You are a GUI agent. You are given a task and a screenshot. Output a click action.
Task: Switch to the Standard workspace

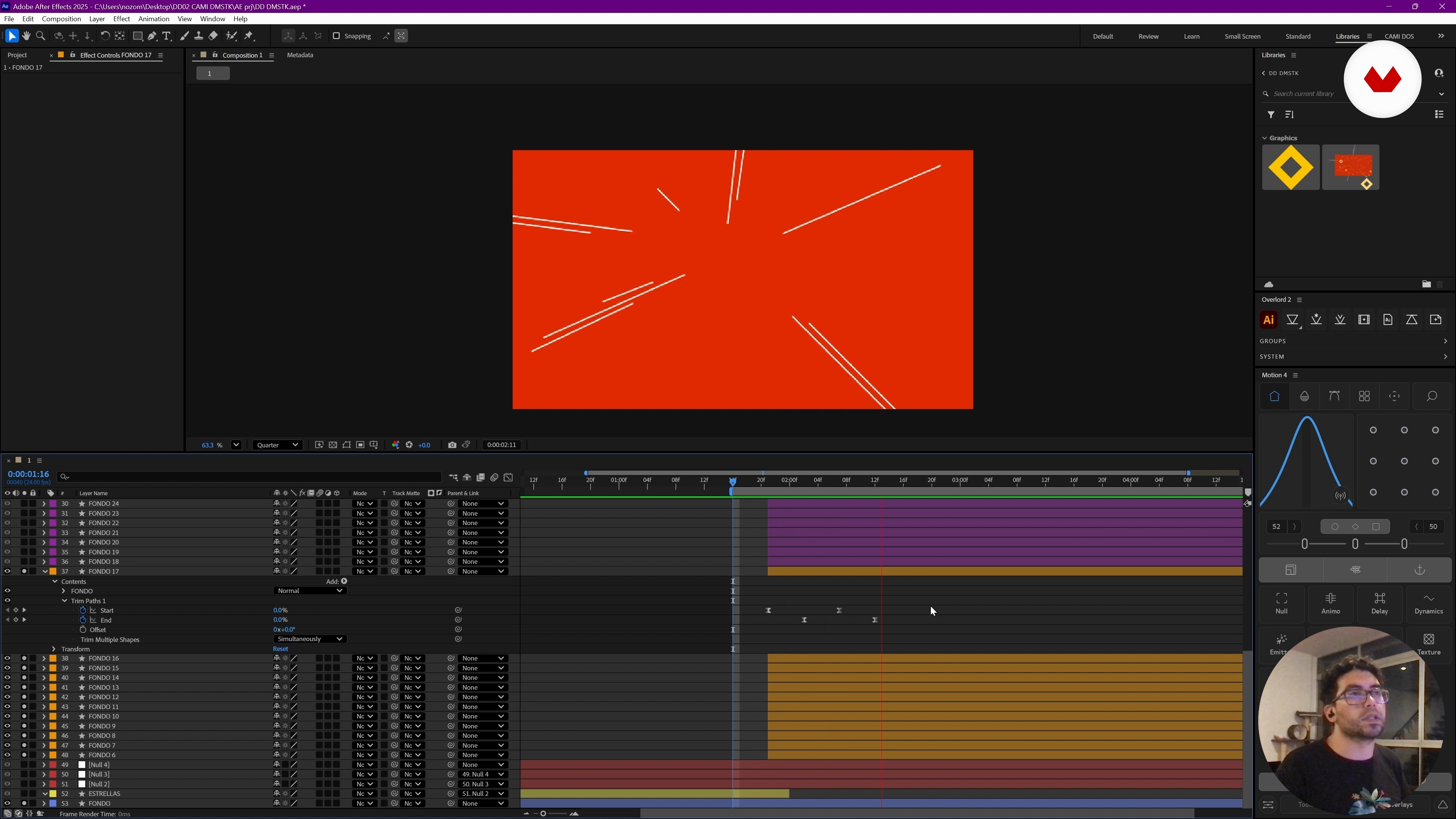point(1298,36)
